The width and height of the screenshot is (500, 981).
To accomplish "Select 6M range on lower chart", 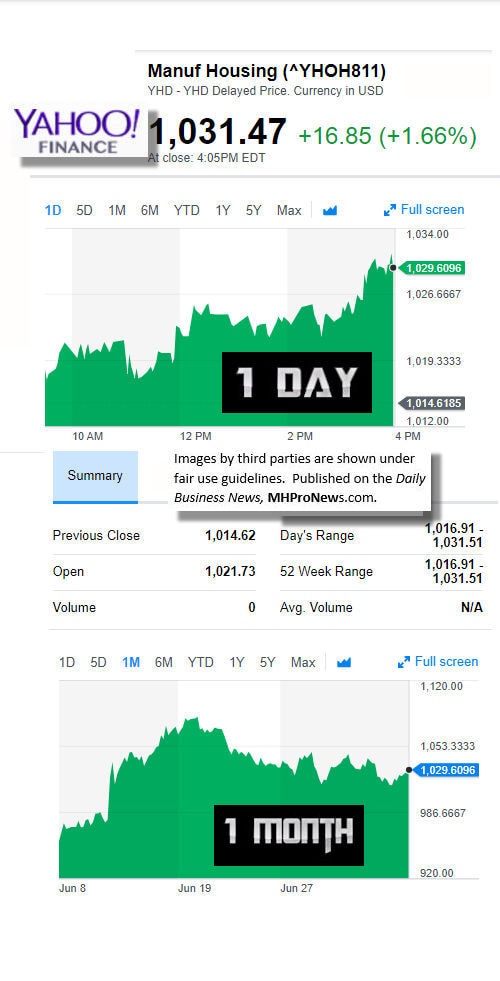I will point(163,663).
